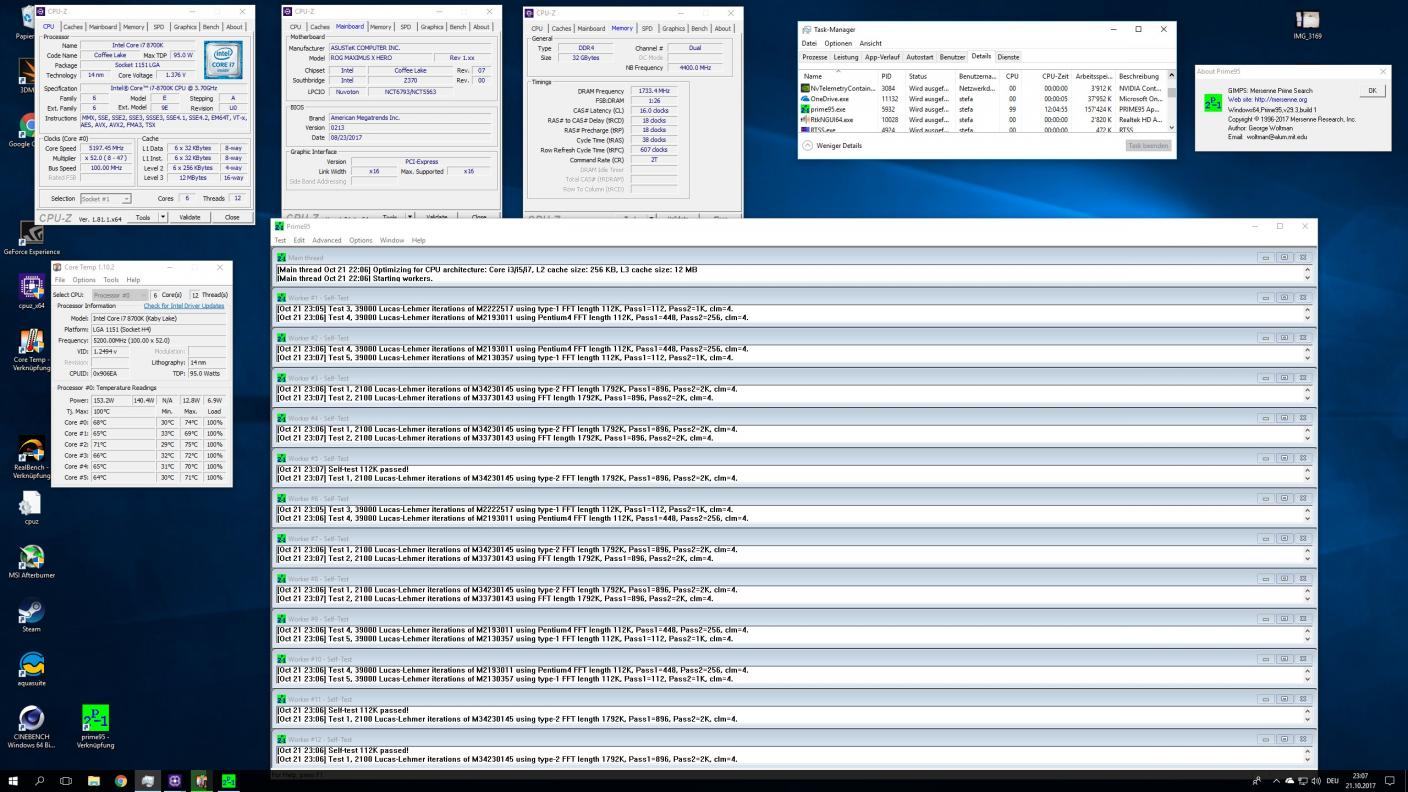Switch to Prime95 green taskbar icon
The image size is (1408, 792).
228,780
